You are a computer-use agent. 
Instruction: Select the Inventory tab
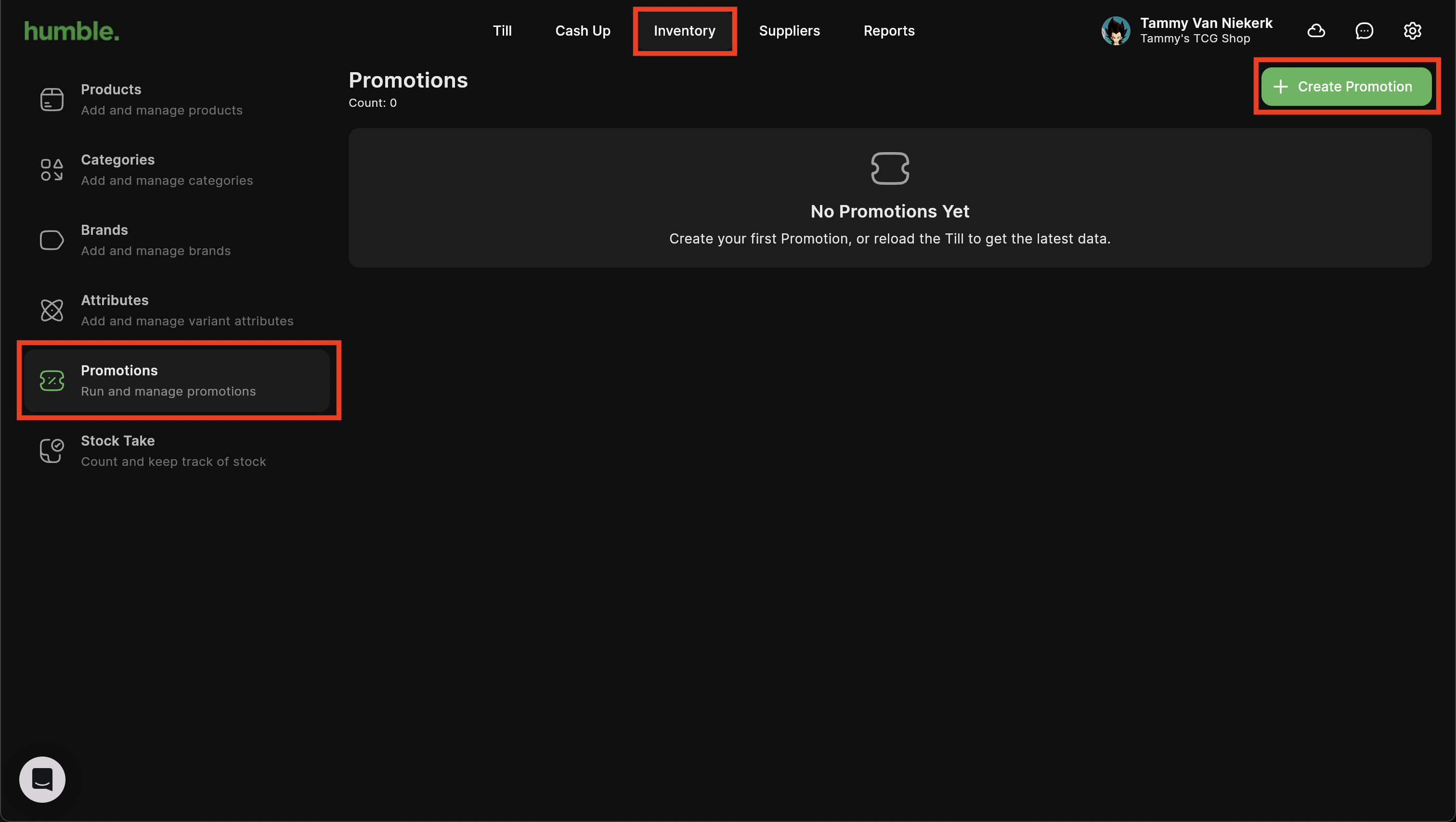[684, 30]
